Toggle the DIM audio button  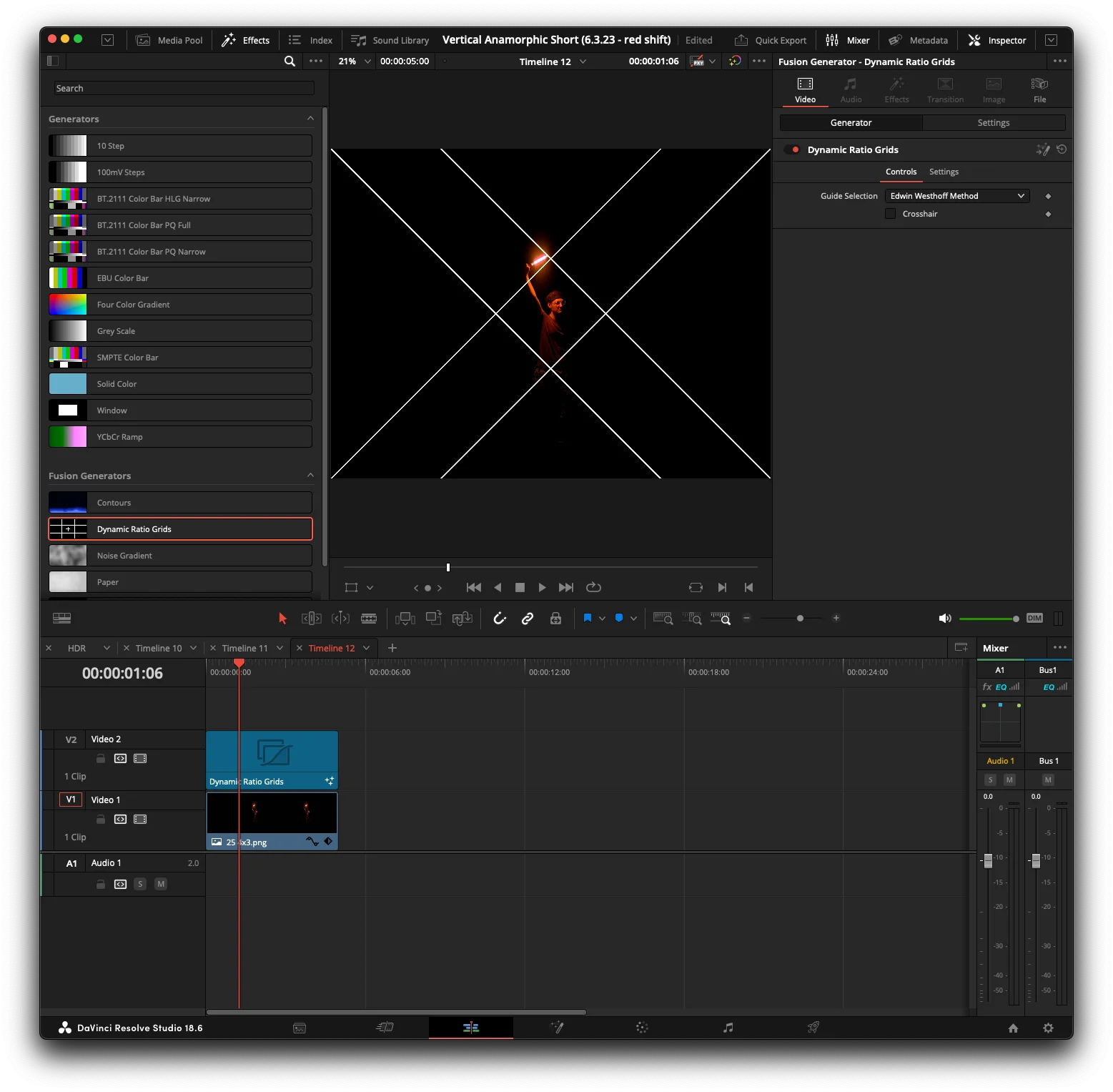pyautogui.click(x=1034, y=619)
